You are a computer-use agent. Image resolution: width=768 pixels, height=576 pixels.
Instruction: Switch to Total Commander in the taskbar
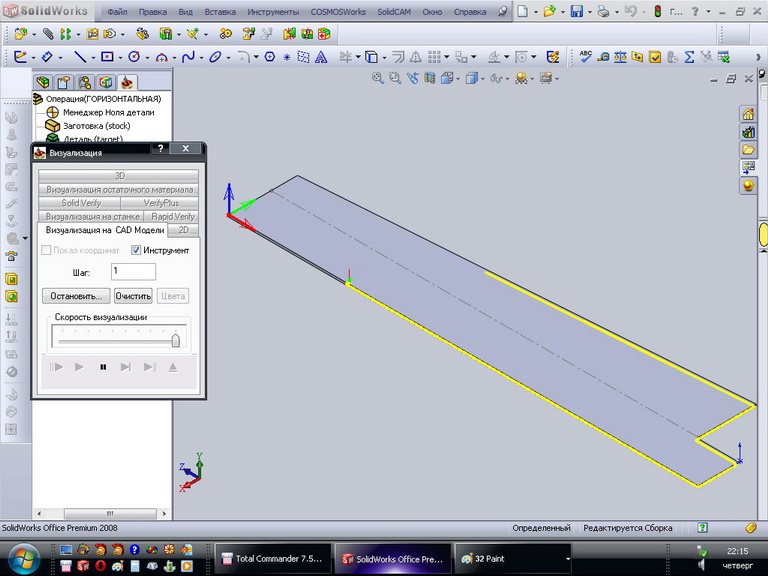point(271,559)
